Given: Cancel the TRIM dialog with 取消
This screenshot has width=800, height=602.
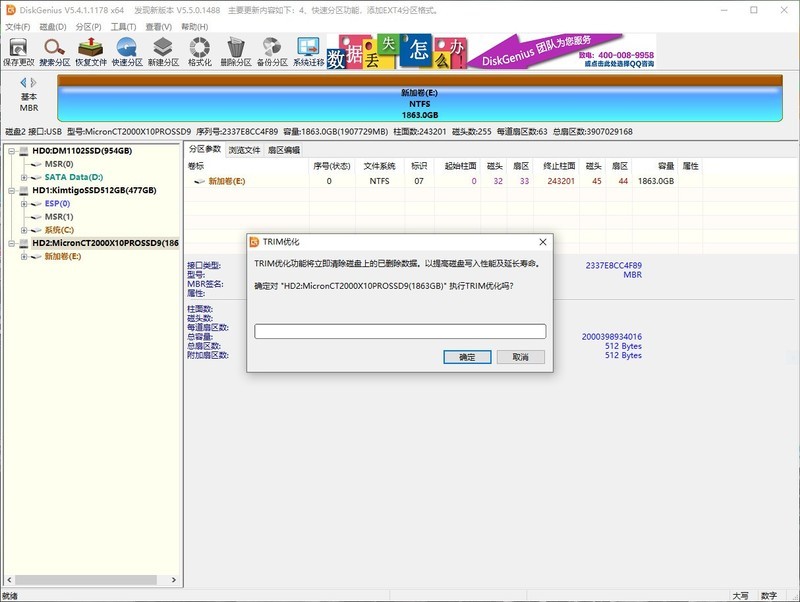Looking at the screenshot, I should click(520, 357).
